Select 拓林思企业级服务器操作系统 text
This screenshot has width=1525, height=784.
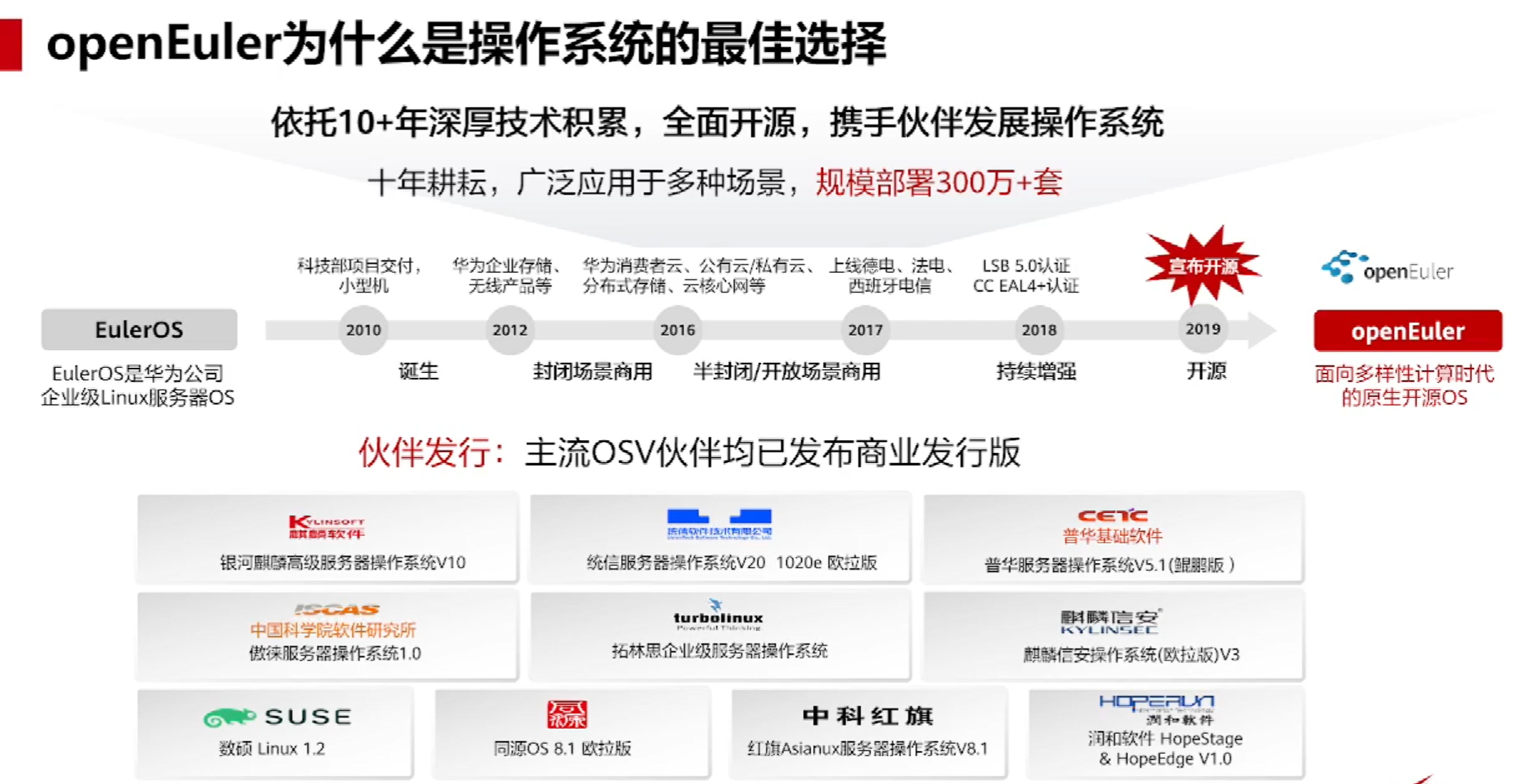(x=720, y=651)
